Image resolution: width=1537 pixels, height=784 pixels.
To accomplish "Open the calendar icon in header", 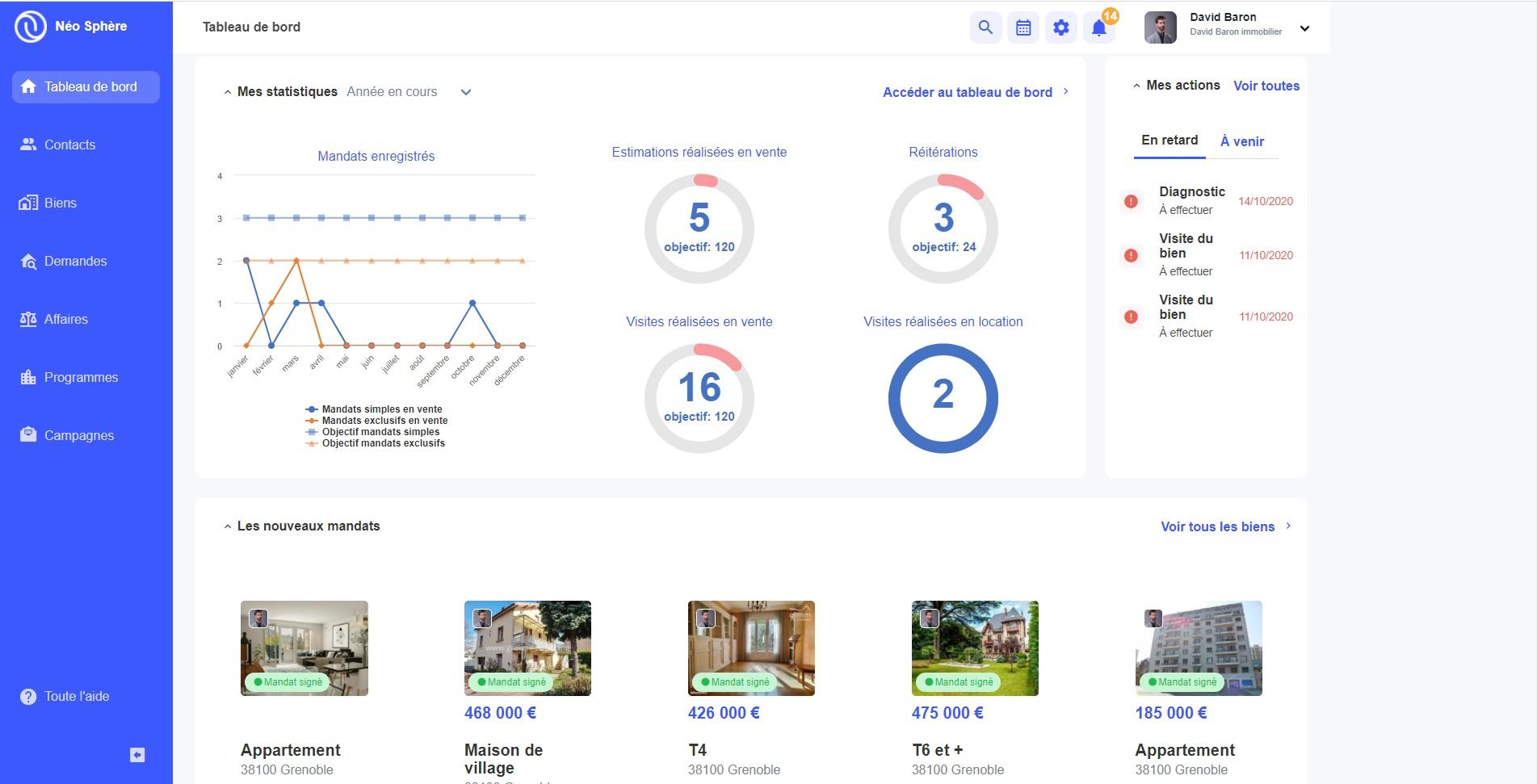I will (x=1023, y=27).
